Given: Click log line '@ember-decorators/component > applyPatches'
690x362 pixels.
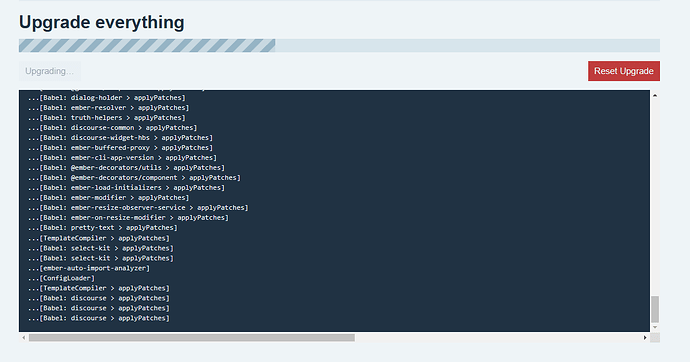Looking at the screenshot, I should click(134, 178).
